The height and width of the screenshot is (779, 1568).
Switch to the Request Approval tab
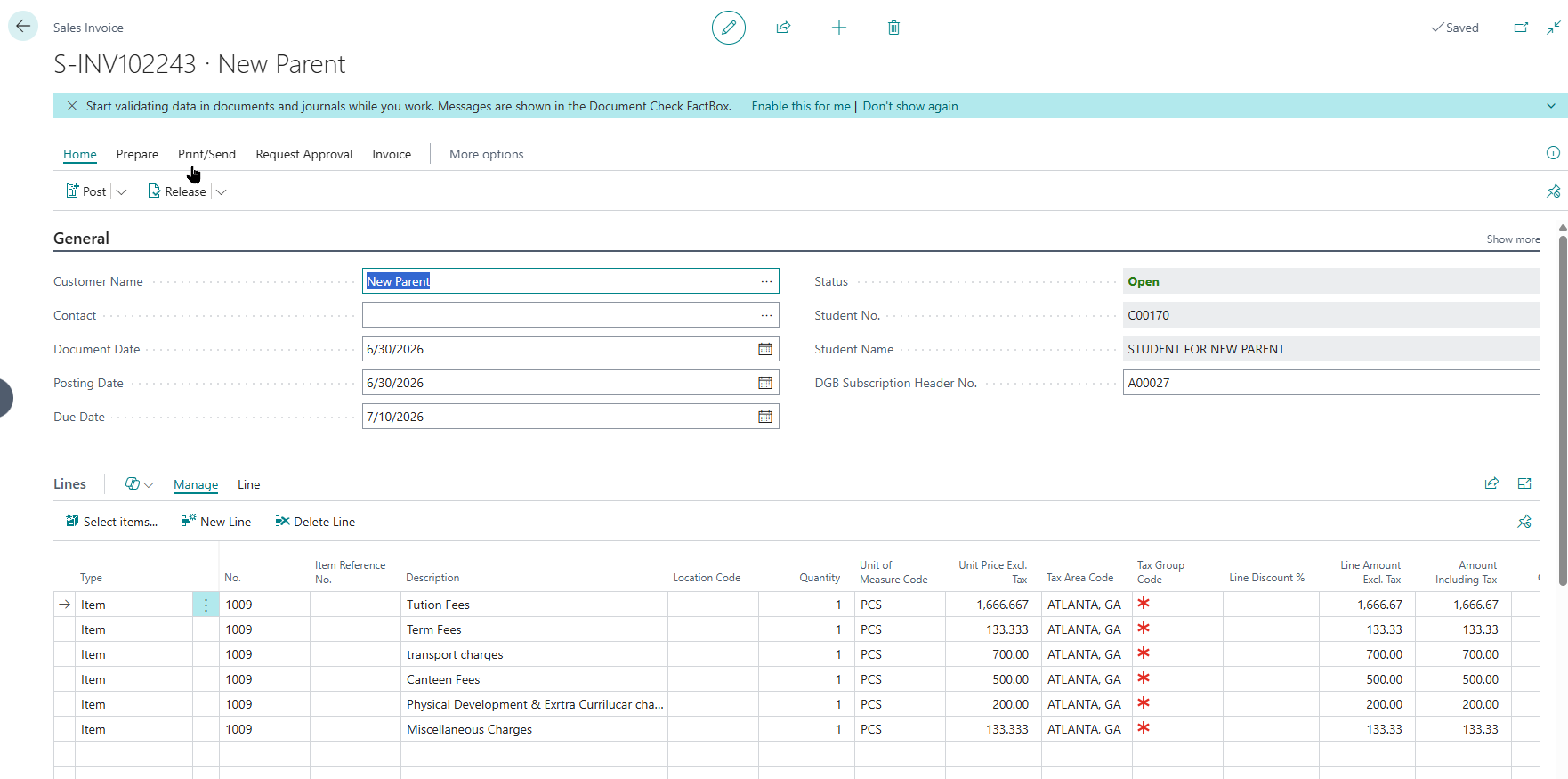(303, 154)
